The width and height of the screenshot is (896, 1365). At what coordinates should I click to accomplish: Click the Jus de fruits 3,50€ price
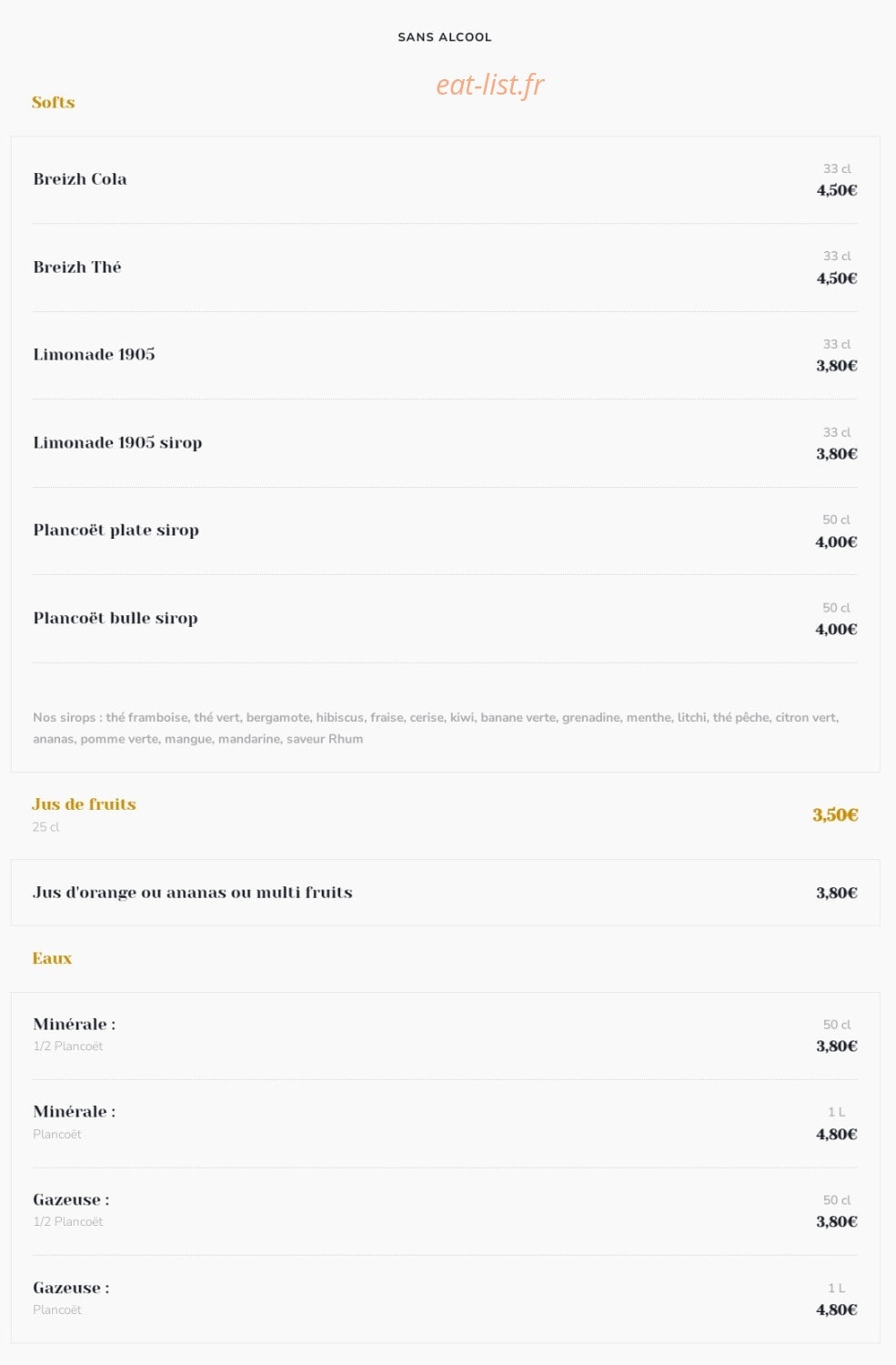click(835, 814)
